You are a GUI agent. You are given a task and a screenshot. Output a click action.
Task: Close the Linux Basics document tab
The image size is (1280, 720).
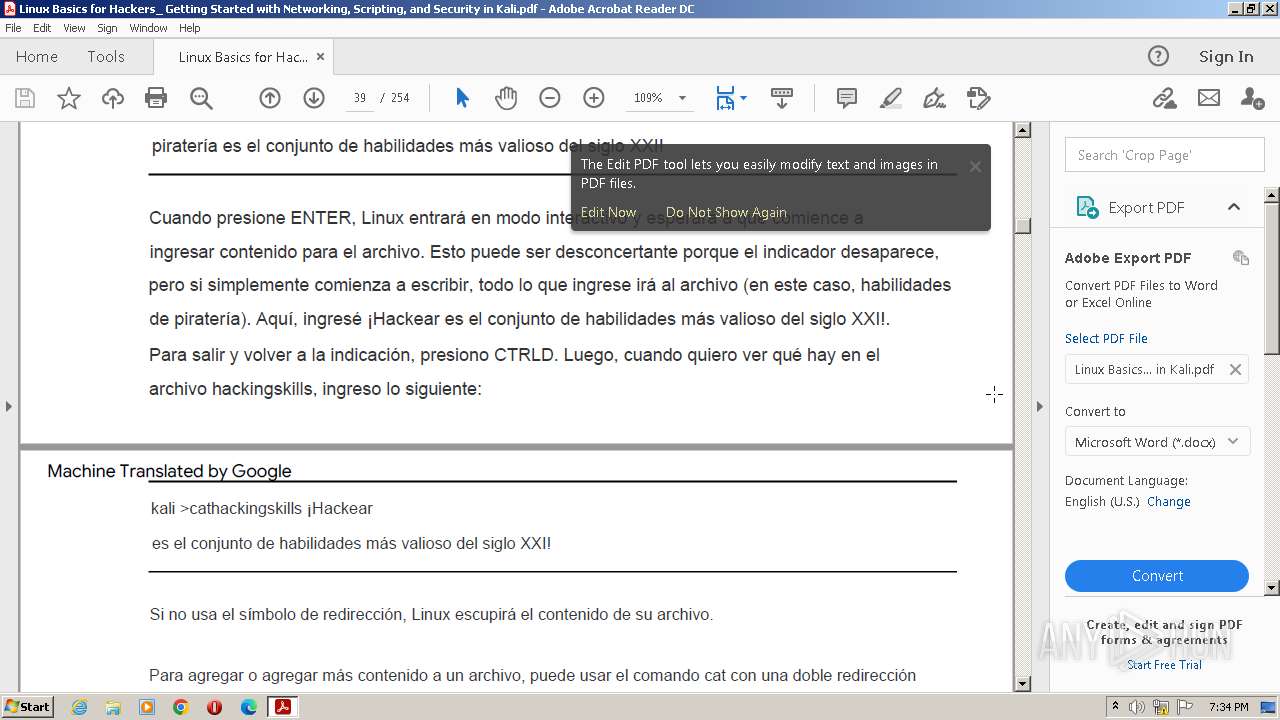[x=320, y=57]
